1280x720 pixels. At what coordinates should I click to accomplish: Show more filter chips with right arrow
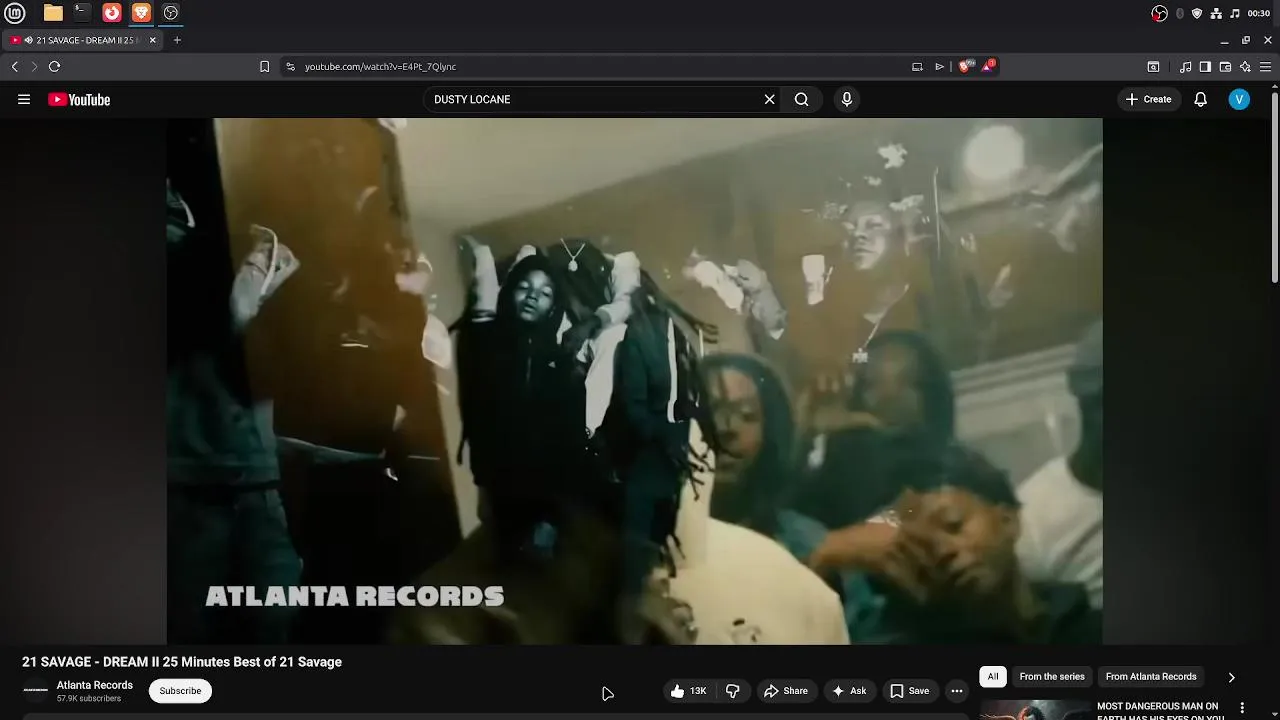tap(1231, 677)
